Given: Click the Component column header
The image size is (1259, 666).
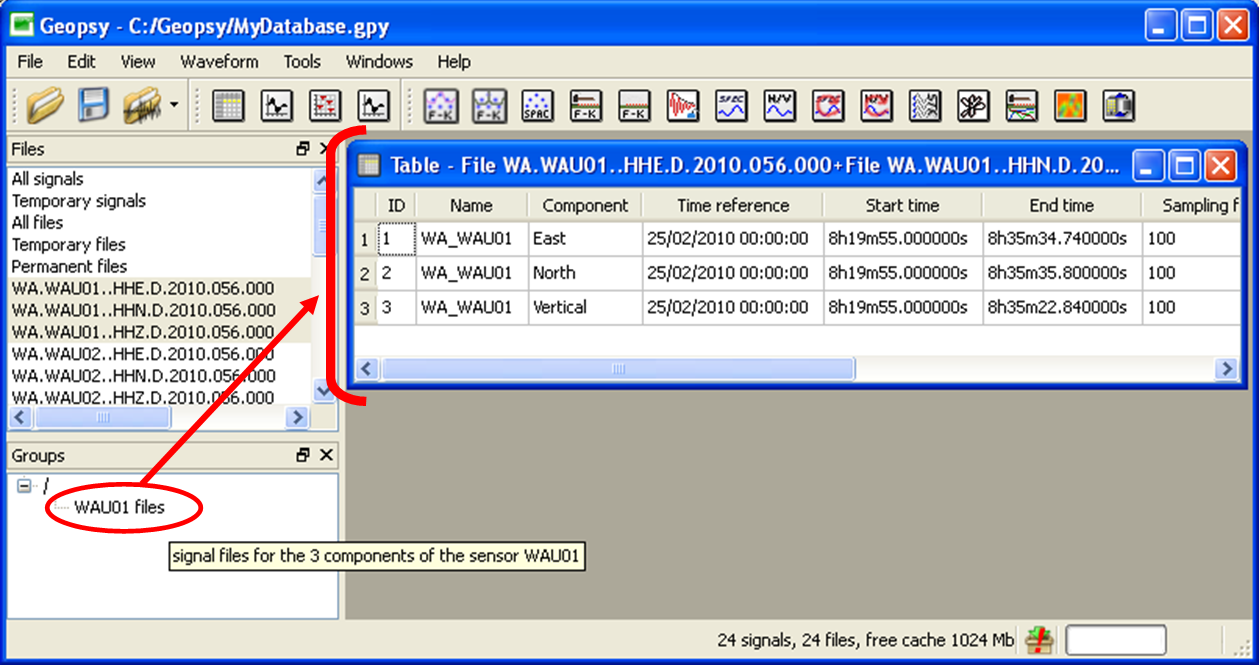Looking at the screenshot, I should click(585, 205).
